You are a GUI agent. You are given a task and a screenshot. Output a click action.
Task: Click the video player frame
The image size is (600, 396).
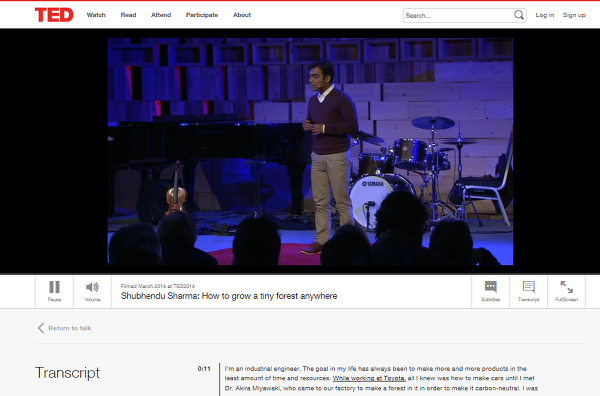[x=310, y=152]
